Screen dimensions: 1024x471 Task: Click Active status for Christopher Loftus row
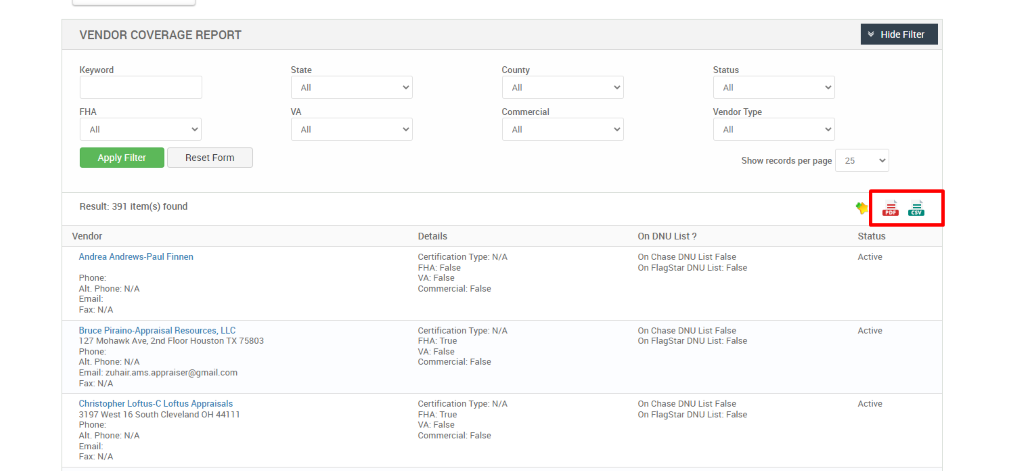870,404
